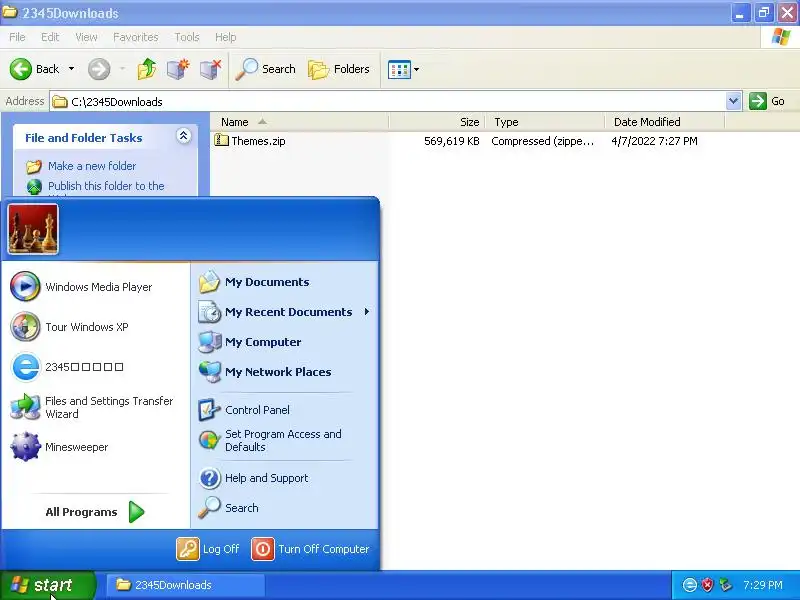Go up one folder level
Image resolution: width=800 pixels, height=600 pixels.
pyautogui.click(x=147, y=69)
